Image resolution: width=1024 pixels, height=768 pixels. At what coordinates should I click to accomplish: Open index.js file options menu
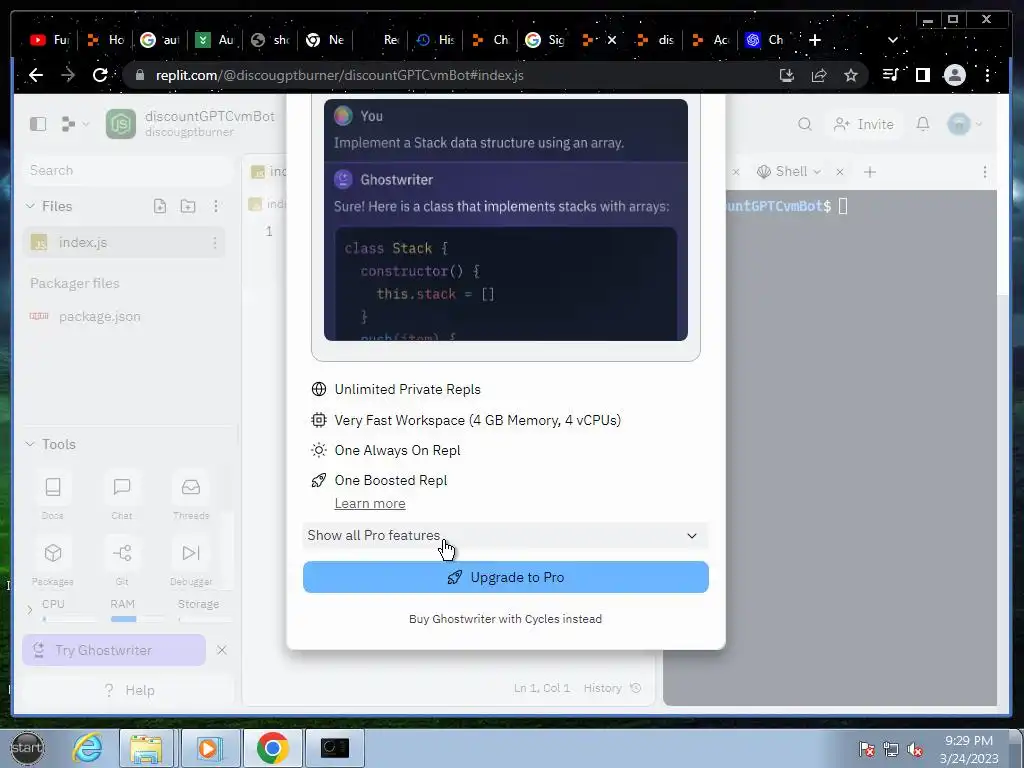point(215,242)
